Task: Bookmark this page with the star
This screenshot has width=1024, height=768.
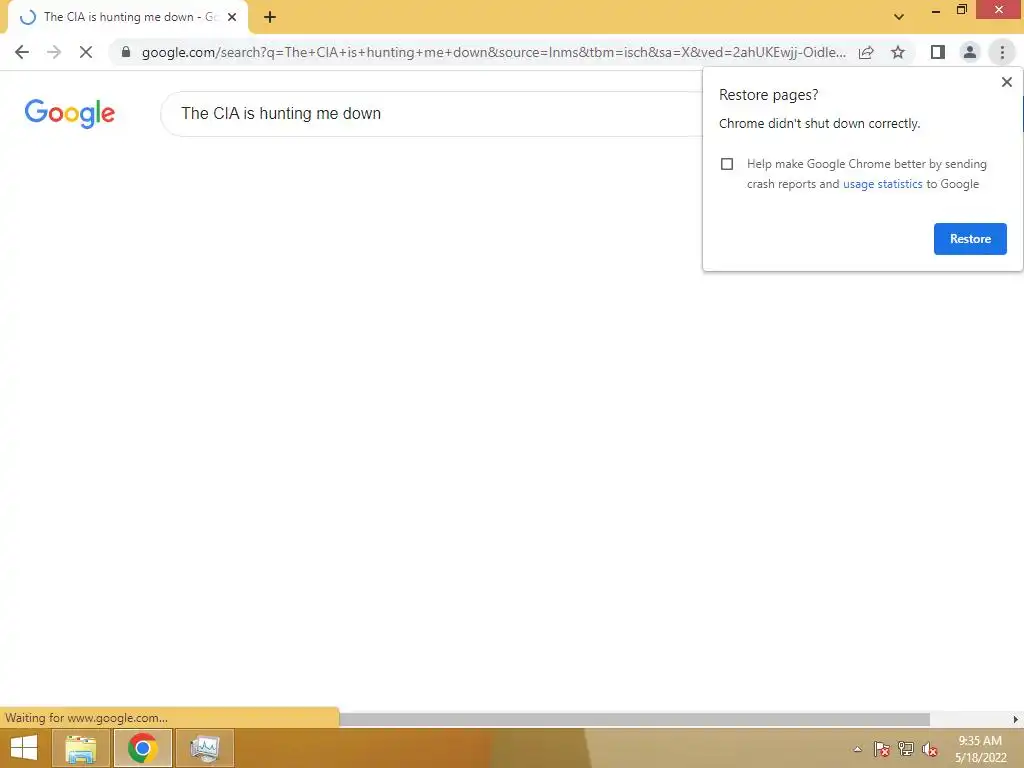Action: pyautogui.click(x=898, y=52)
